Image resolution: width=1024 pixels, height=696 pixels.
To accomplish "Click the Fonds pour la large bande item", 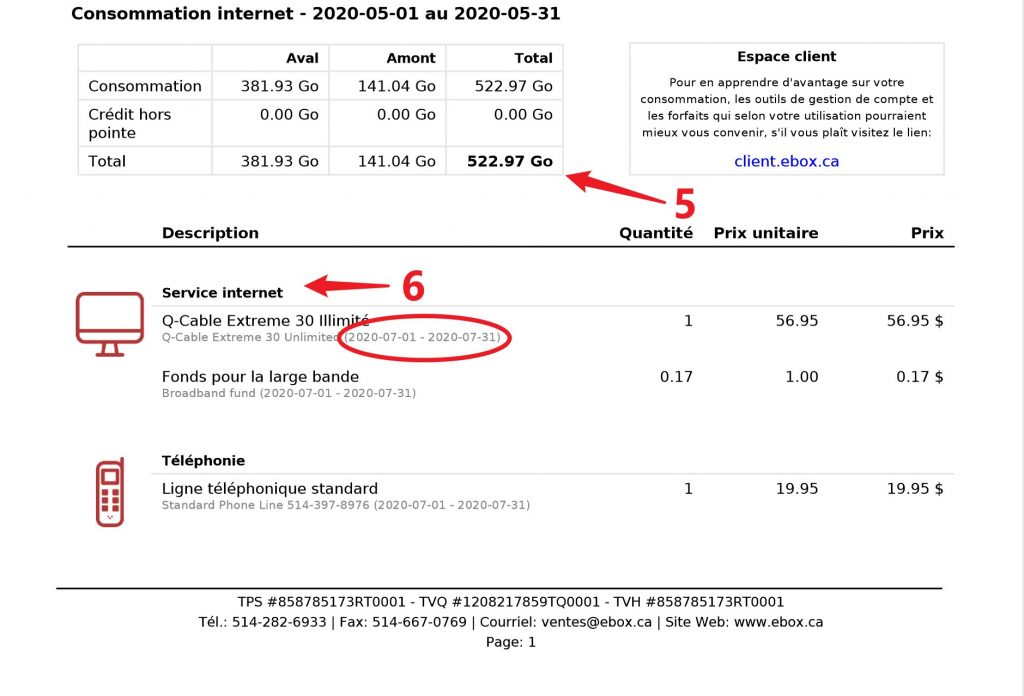I will click(260, 377).
